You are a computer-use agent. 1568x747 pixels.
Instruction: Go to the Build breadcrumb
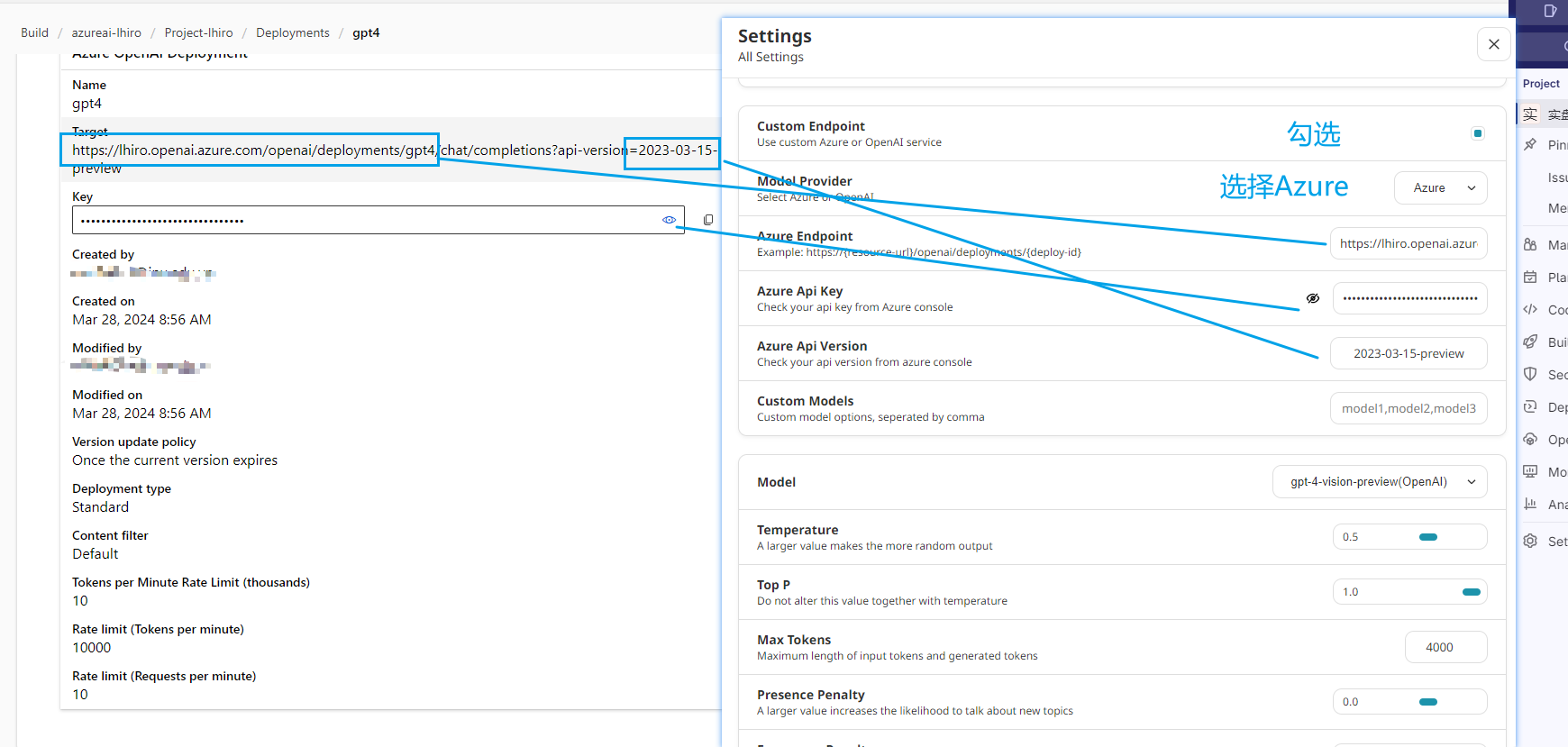tap(35, 32)
